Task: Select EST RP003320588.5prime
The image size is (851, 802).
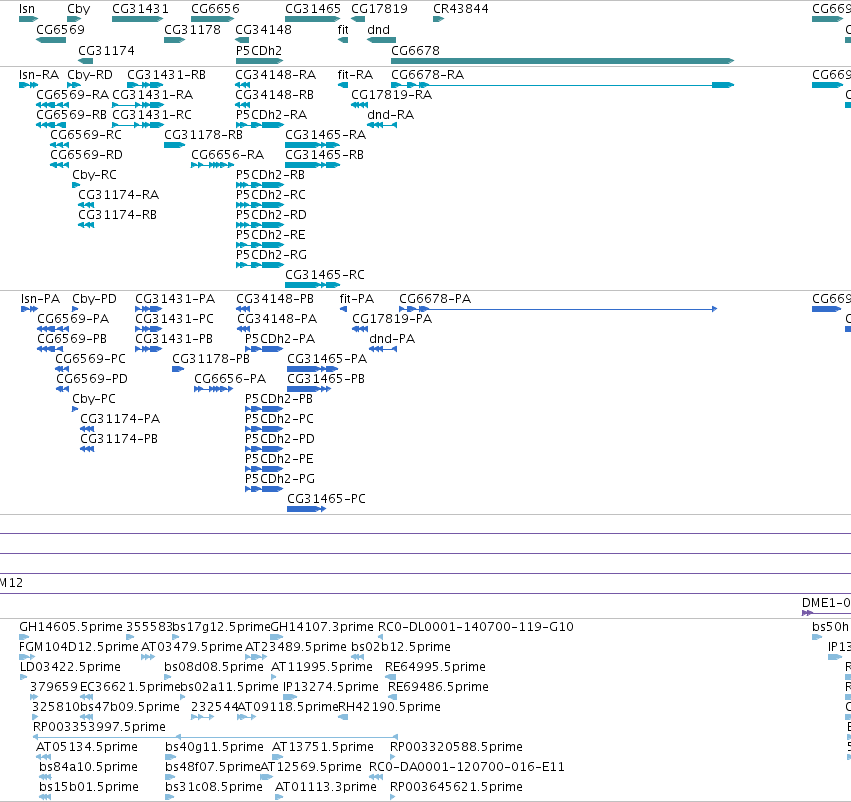Action: [456, 747]
